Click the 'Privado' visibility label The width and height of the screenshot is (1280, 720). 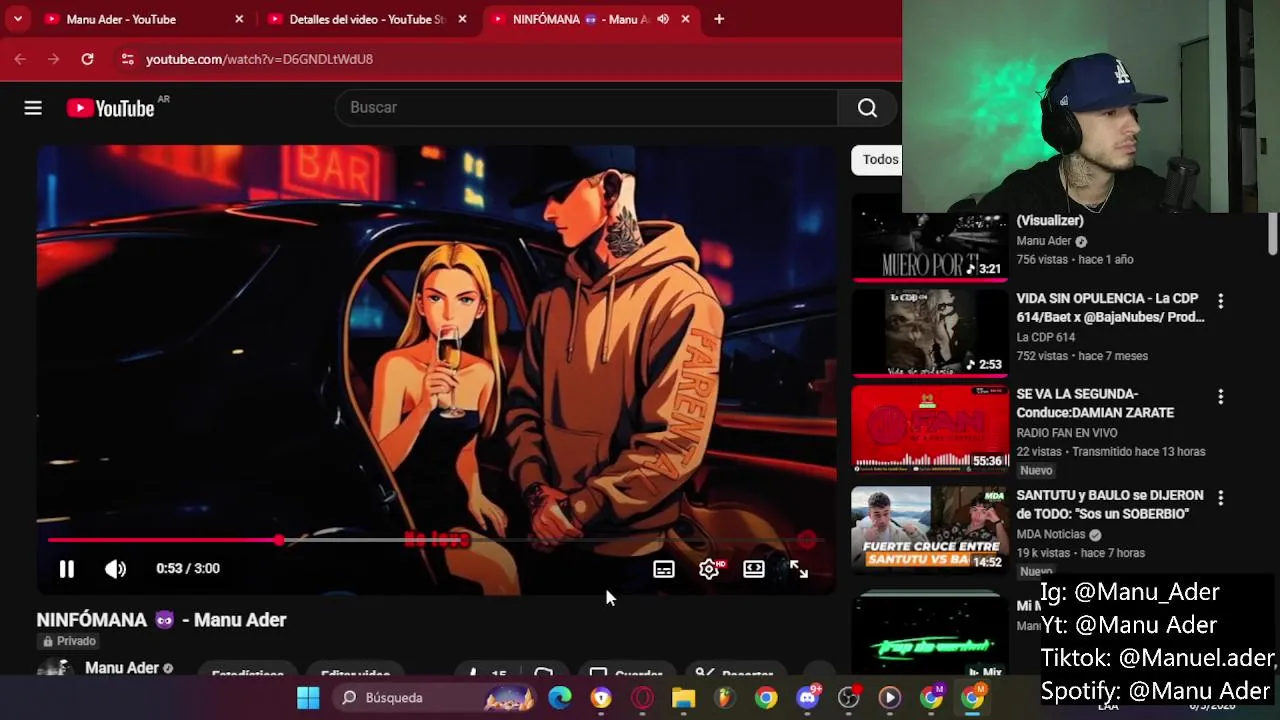(x=69, y=641)
